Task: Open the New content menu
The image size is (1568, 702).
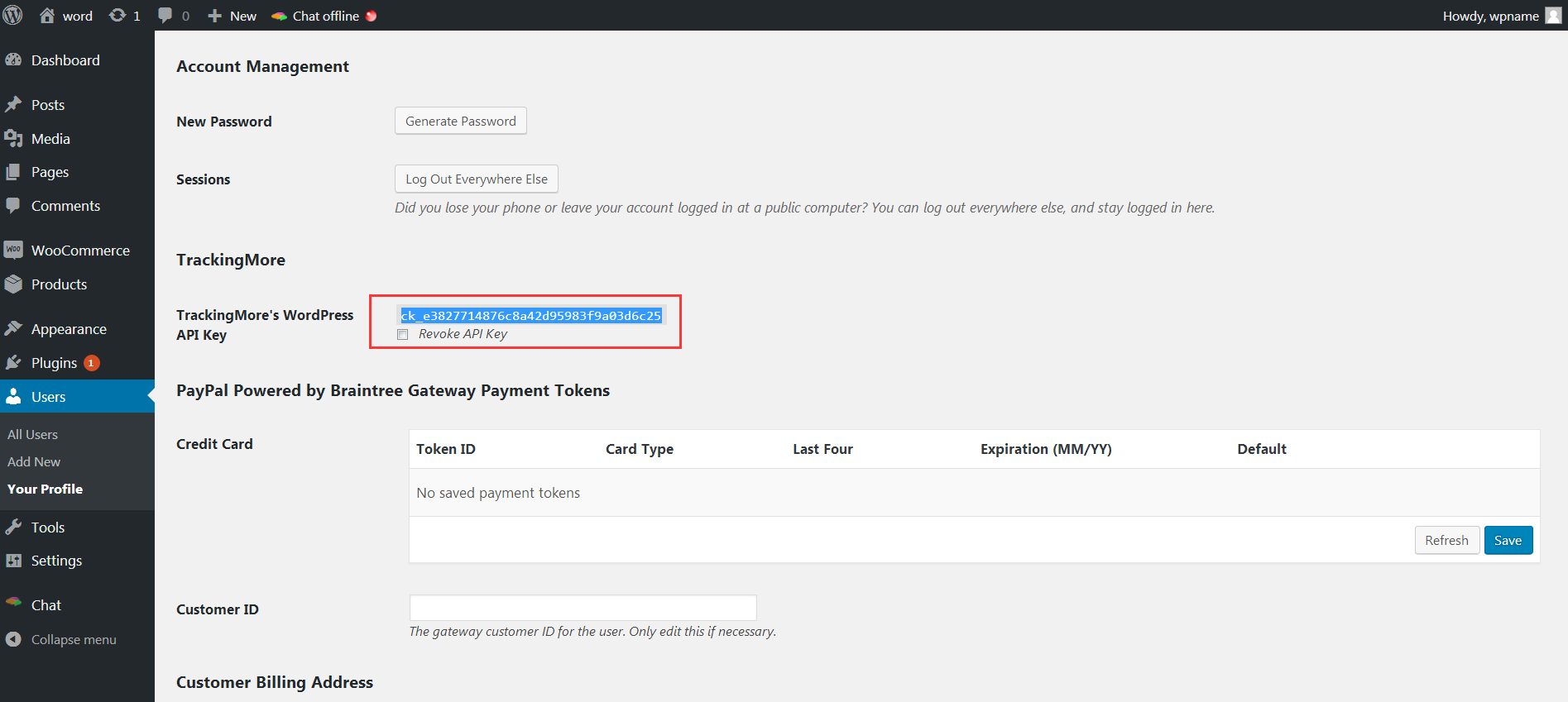Action: click(x=233, y=16)
